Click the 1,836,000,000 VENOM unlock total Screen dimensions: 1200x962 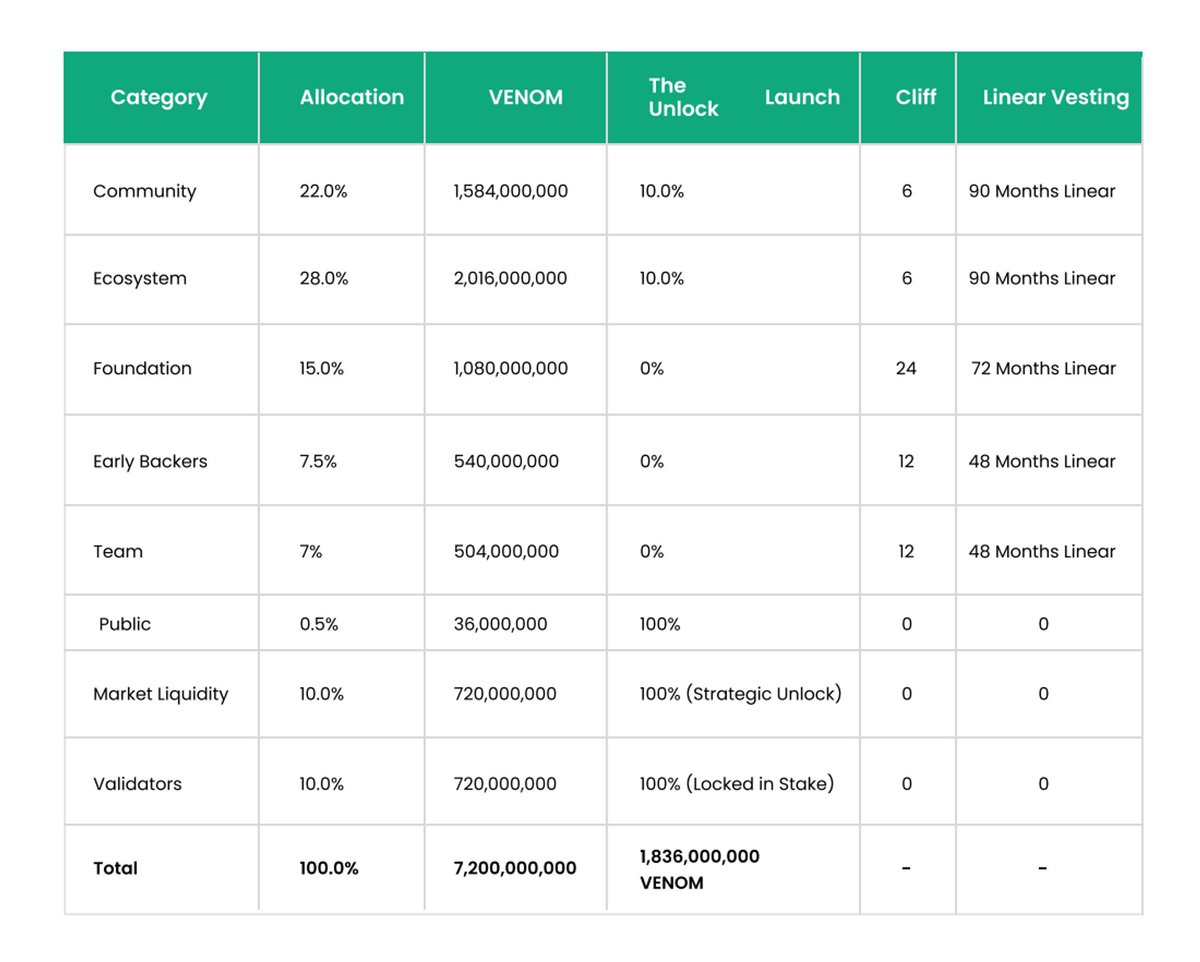pyautogui.click(x=699, y=868)
